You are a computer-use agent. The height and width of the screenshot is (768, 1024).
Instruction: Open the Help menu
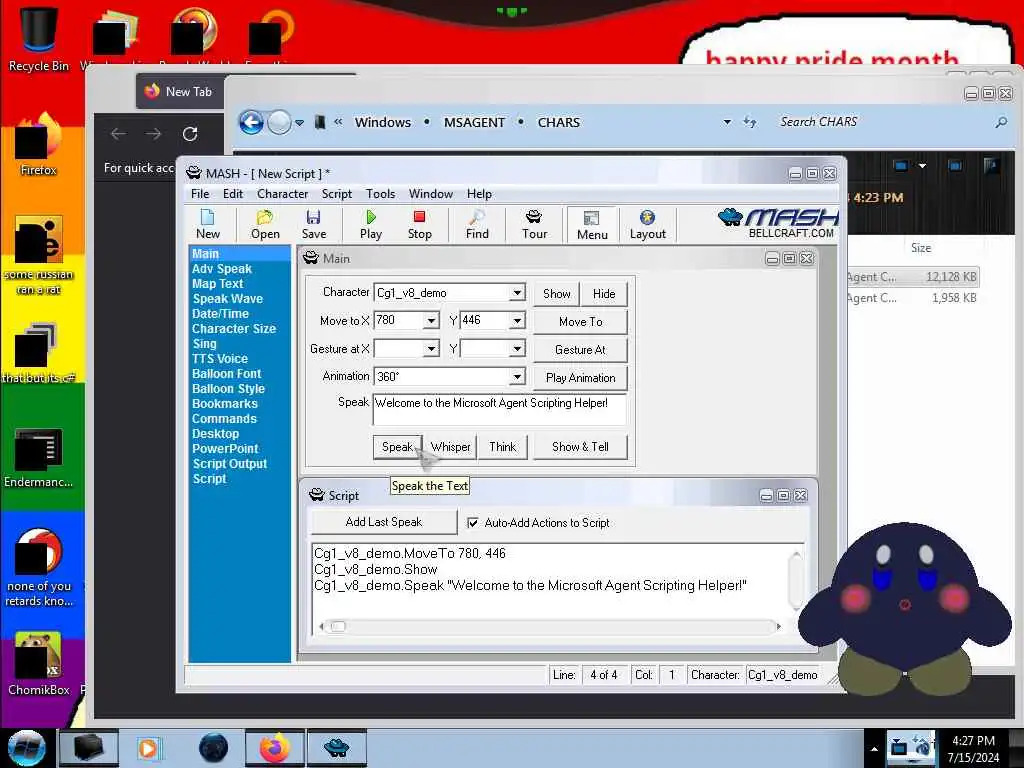[479, 194]
